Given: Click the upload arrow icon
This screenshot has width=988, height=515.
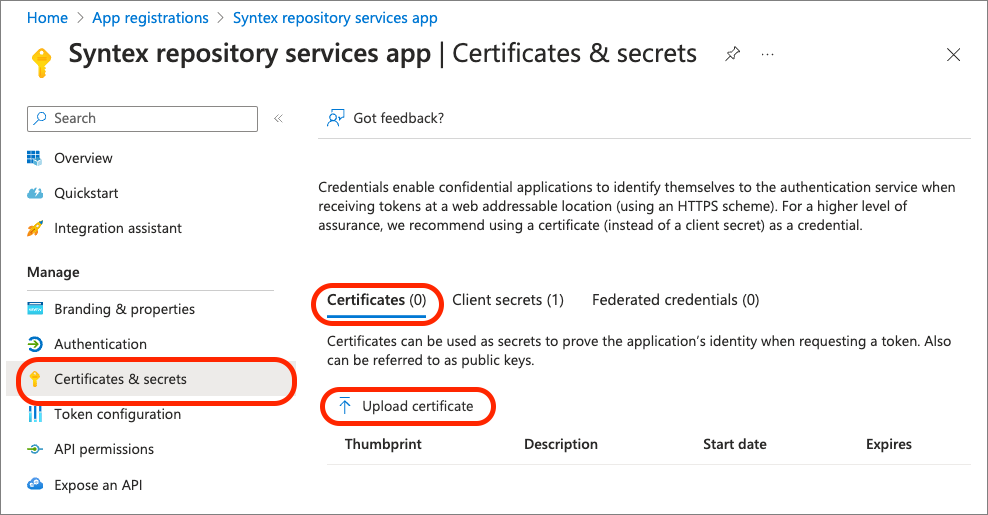Looking at the screenshot, I should tap(345, 406).
